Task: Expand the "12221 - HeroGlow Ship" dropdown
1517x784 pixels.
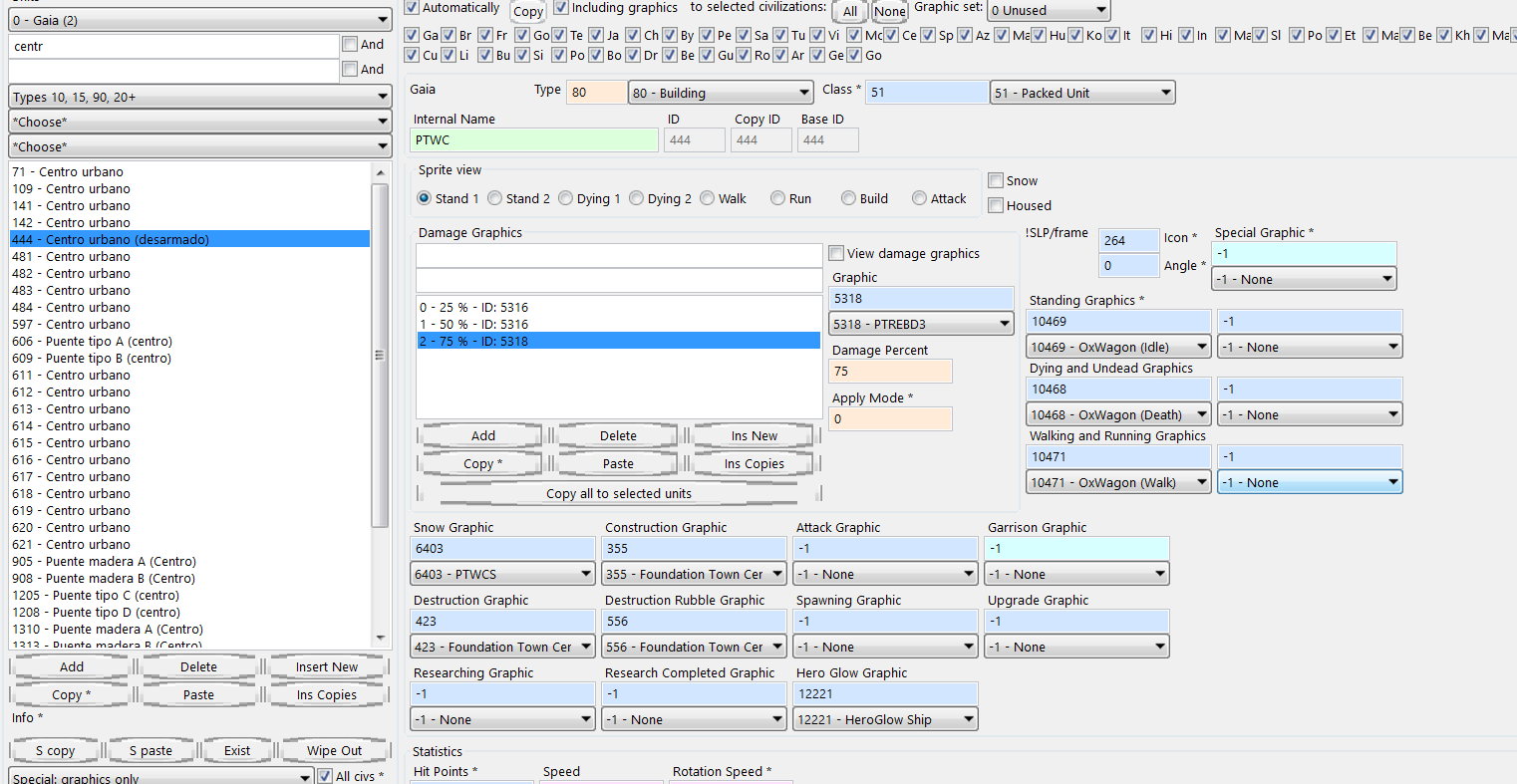Action: (x=886, y=719)
